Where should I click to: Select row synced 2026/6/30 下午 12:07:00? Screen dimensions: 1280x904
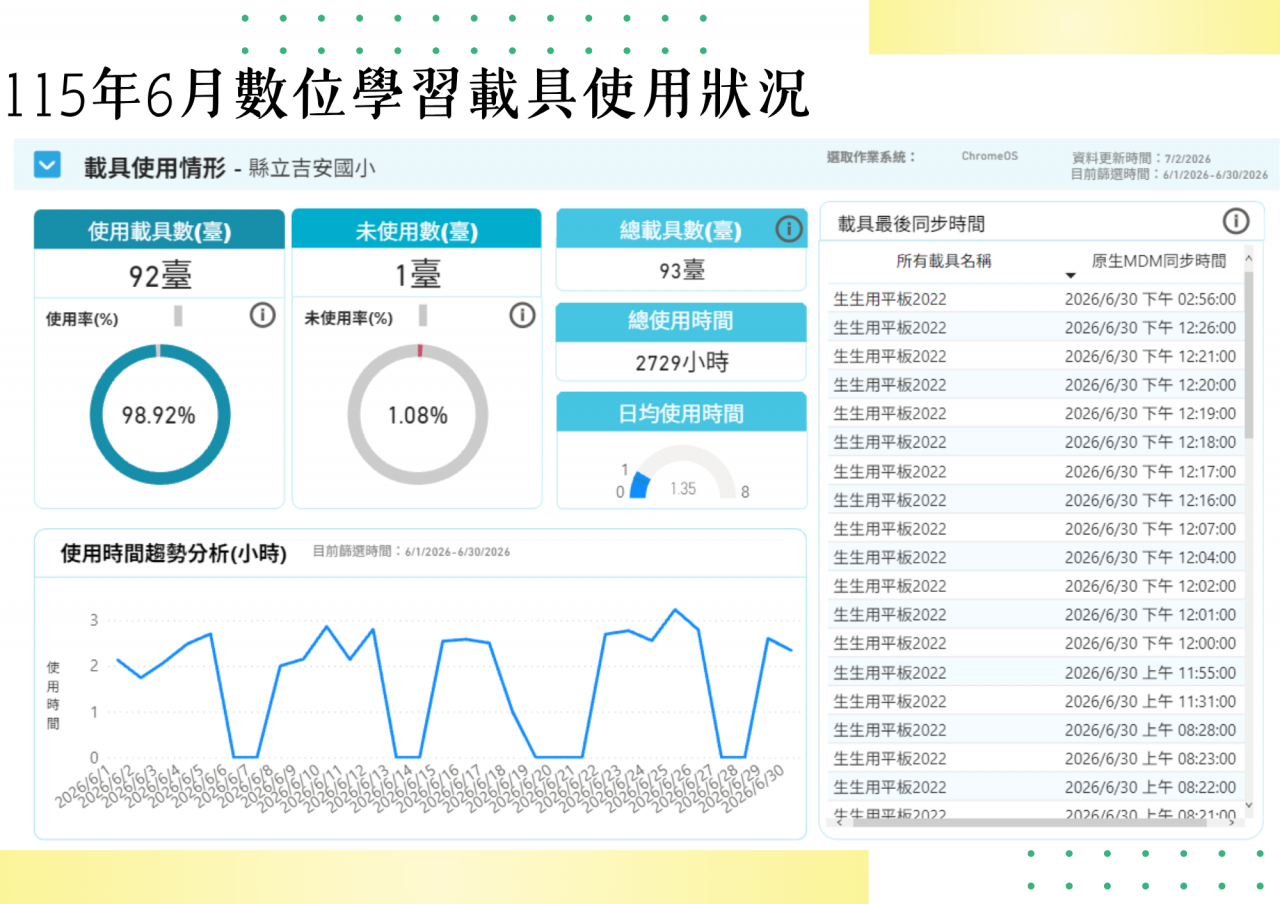coord(1036,528)
